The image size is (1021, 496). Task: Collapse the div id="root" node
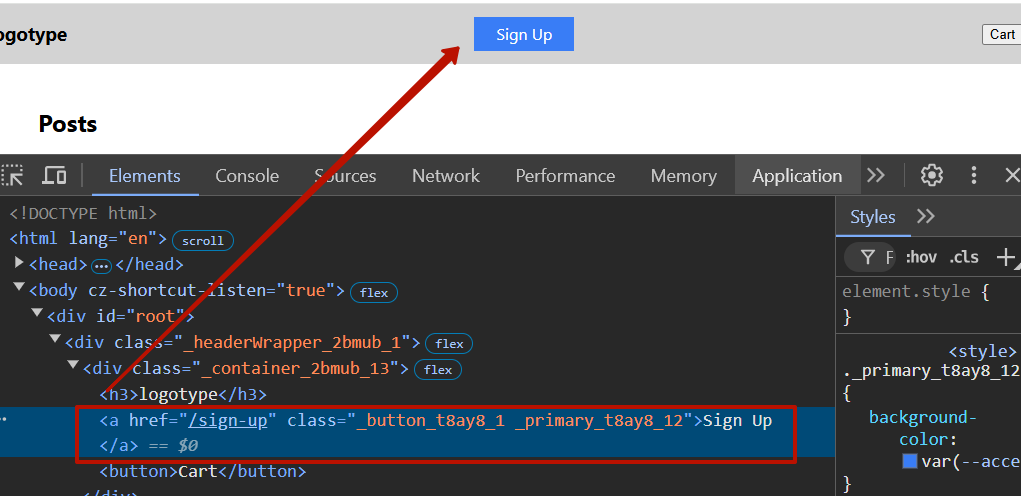click(37, 315)
